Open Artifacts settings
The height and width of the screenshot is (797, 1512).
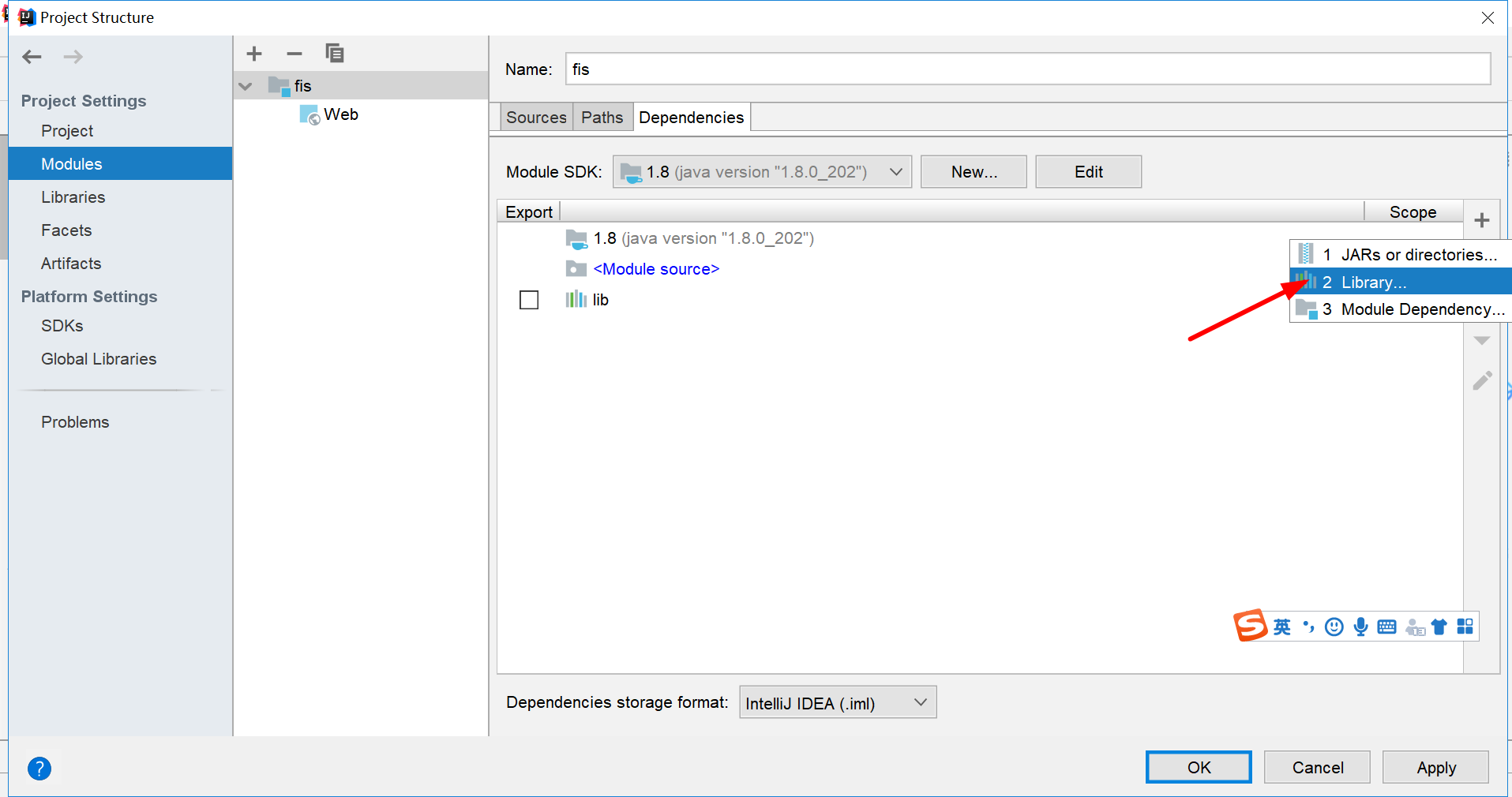tap(71, 264)
